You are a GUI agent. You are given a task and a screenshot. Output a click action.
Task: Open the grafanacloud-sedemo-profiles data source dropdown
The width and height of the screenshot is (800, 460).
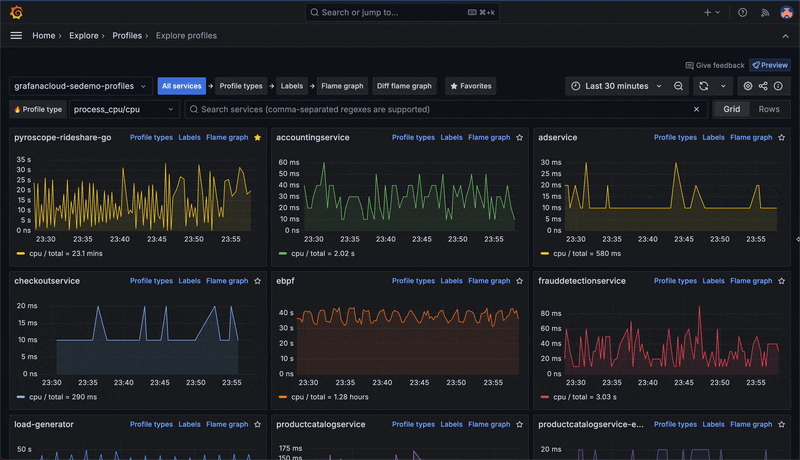[x=81, y=86]
